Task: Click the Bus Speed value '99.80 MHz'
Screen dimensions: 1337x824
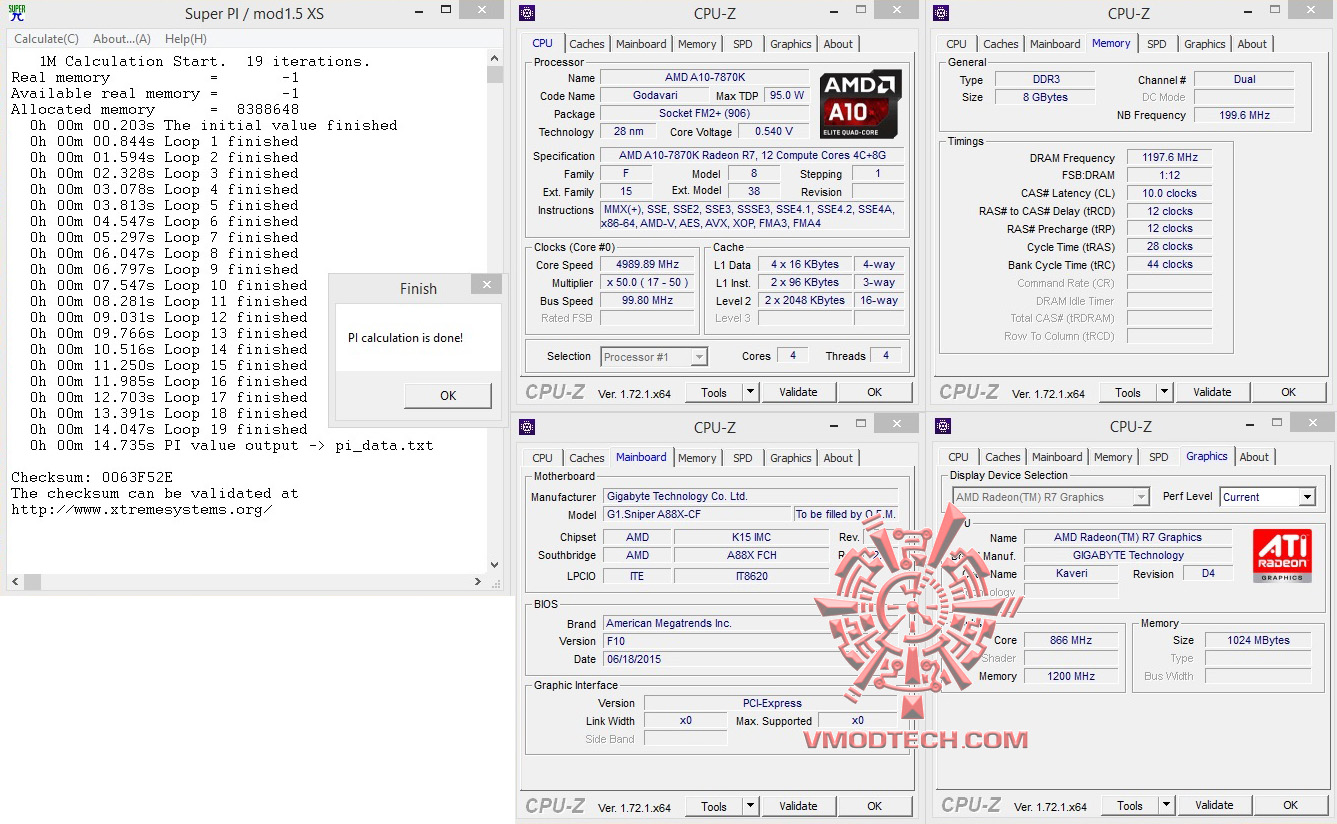Action: [647, 301]
